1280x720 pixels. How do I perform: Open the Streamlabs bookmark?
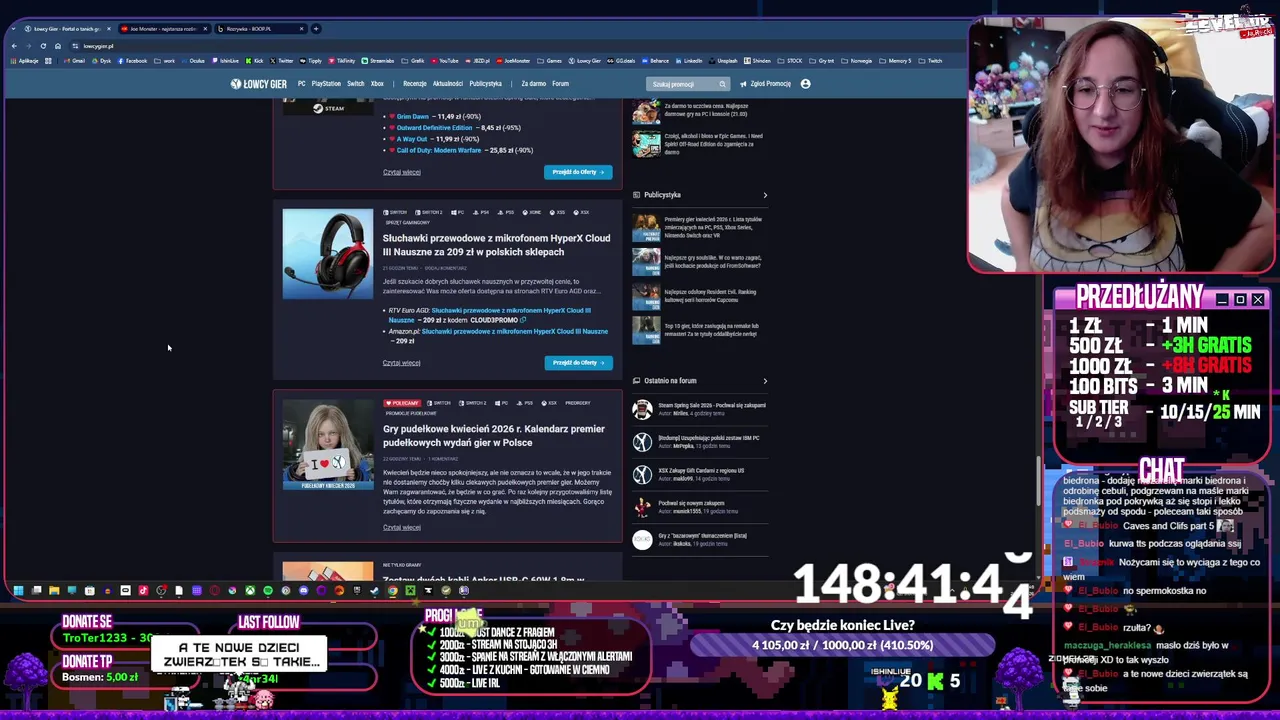click(377, 61)
